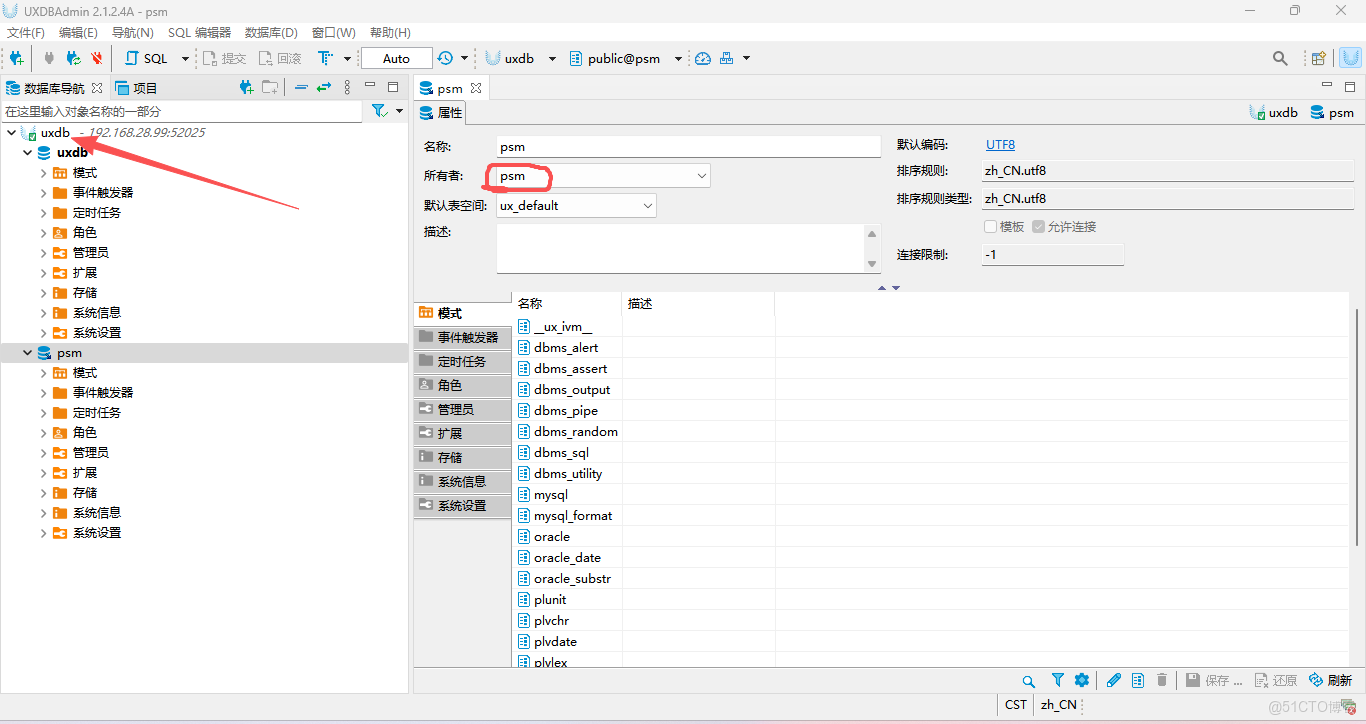
Task: Click the uxdb breadcrumb in the editor header
Action: tap(1274, 113)
